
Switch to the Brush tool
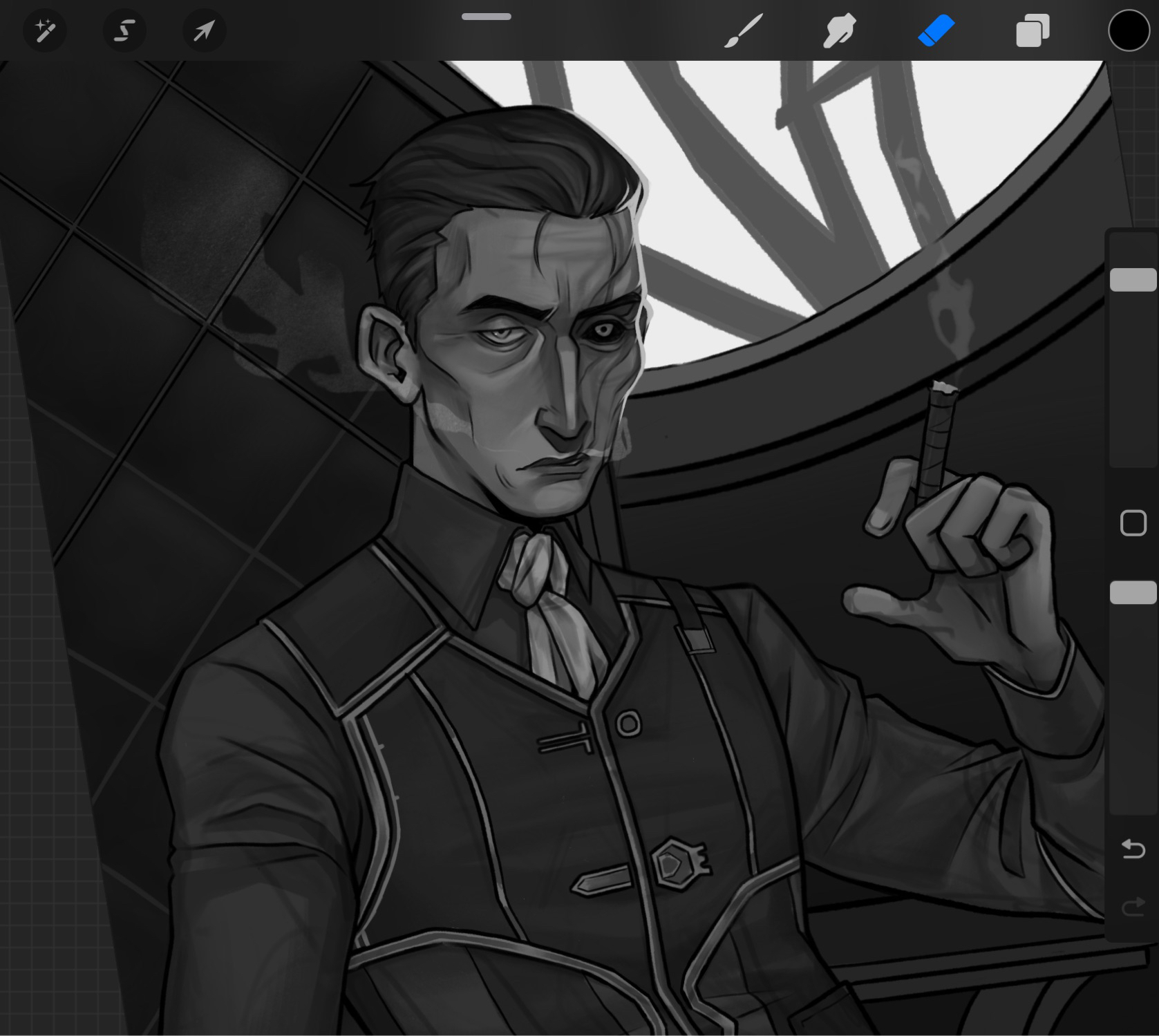click(744, 31)
